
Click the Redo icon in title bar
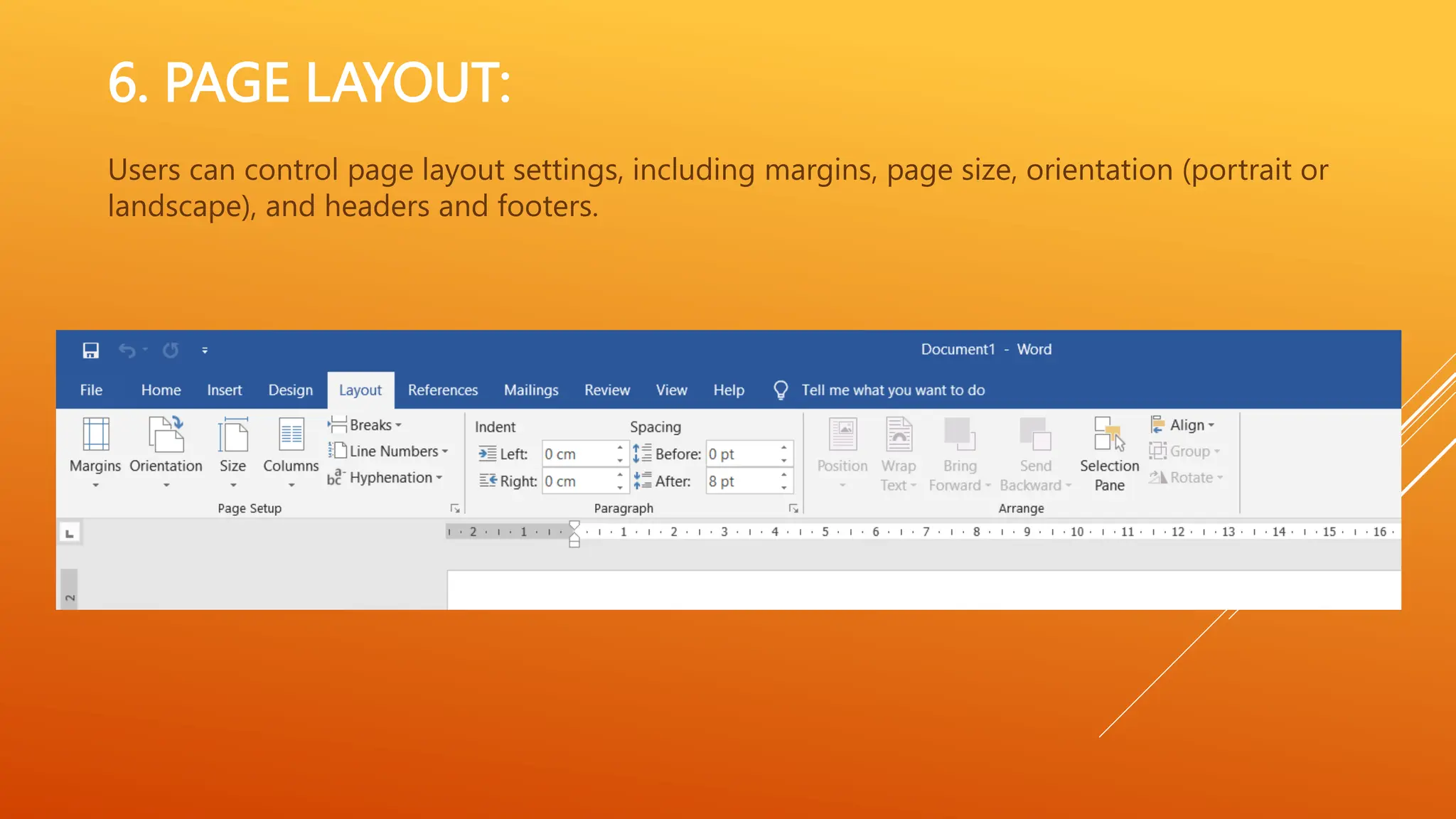pyautogui.click(x=171, y=350)
